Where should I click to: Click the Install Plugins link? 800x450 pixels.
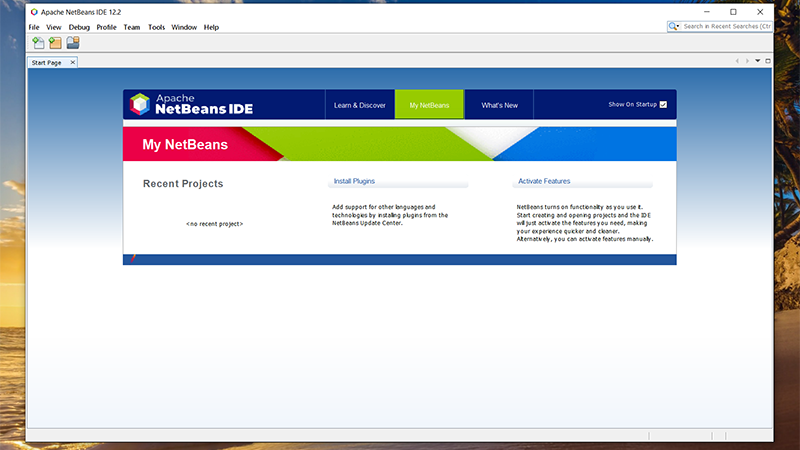coord(354,181)
